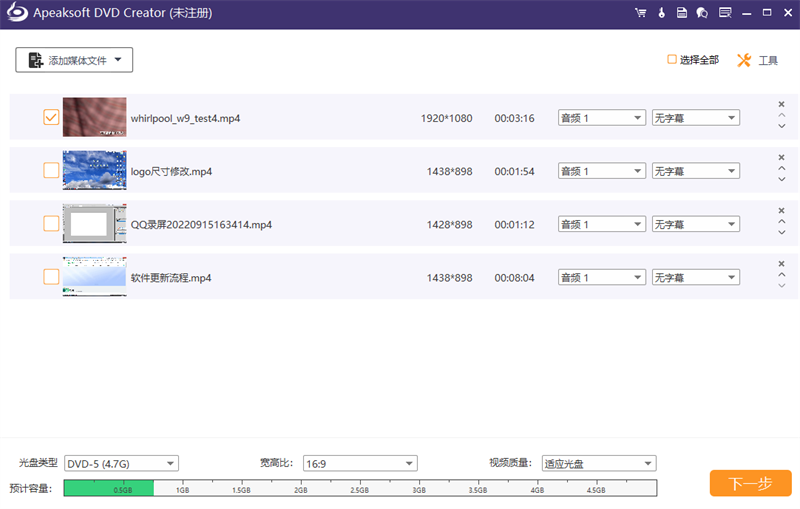Screen dimensions: 800x509
Task: Open 无字幕 dropdown for QQ录屏20220915163414.mp4
Action: [695, 224]
